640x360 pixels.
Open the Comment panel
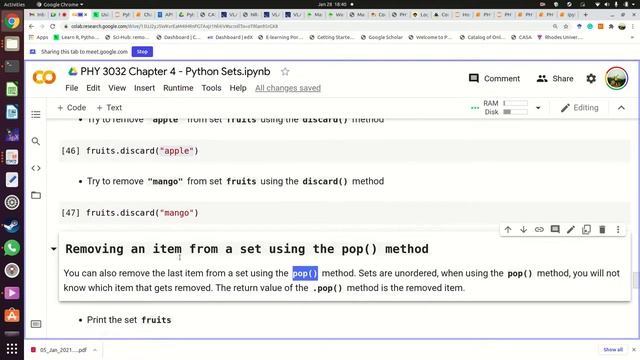494,78
